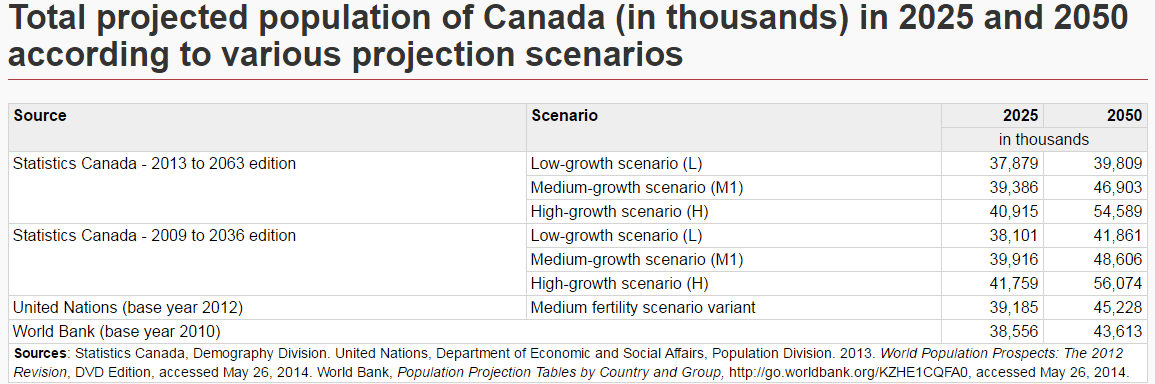
Task: Click the 45,228 United Nations 2050 value
Action: (x=1095, y=307)
